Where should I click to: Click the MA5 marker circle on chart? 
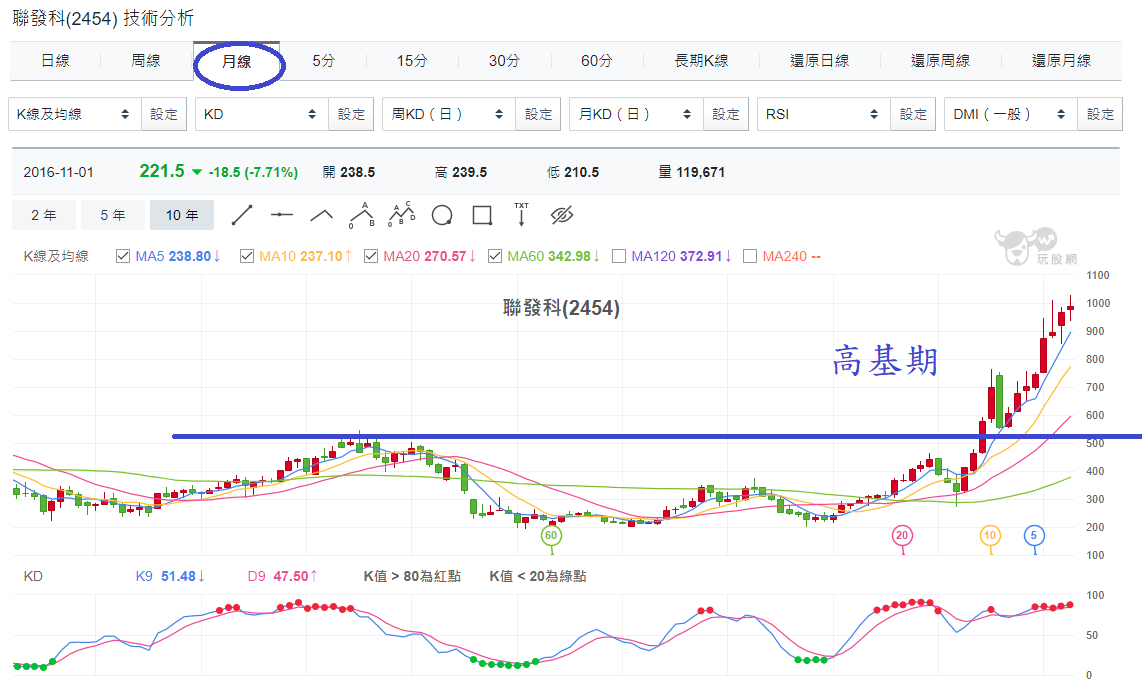click(x=1033, y=535)
